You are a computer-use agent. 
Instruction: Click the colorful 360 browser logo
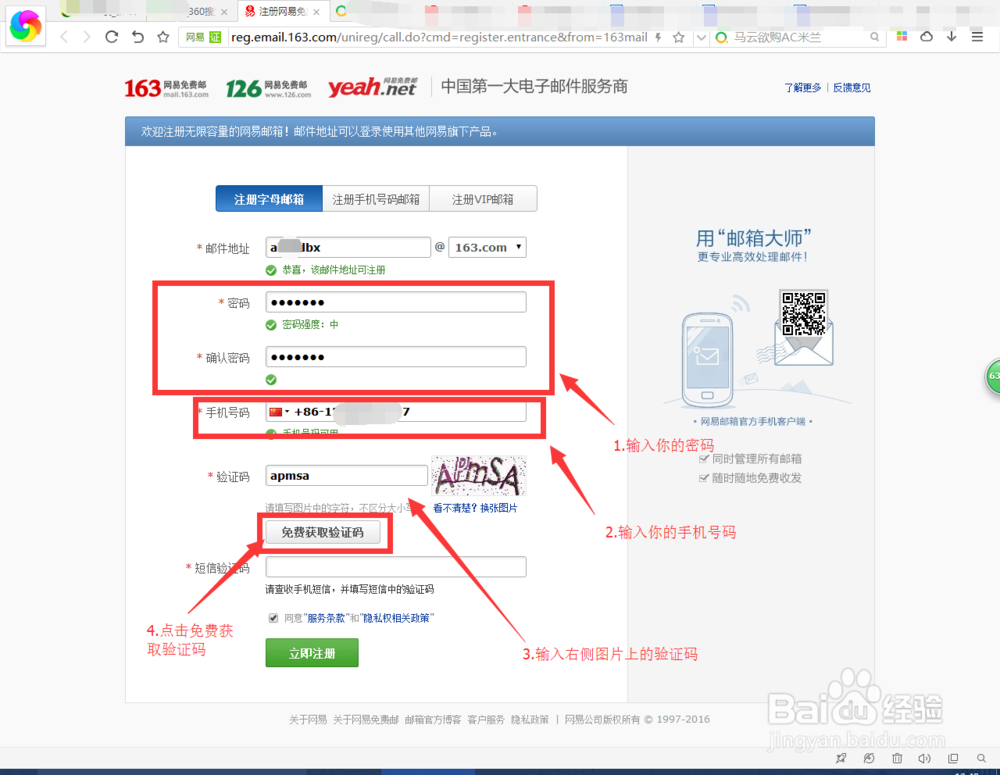click(26, 26)
